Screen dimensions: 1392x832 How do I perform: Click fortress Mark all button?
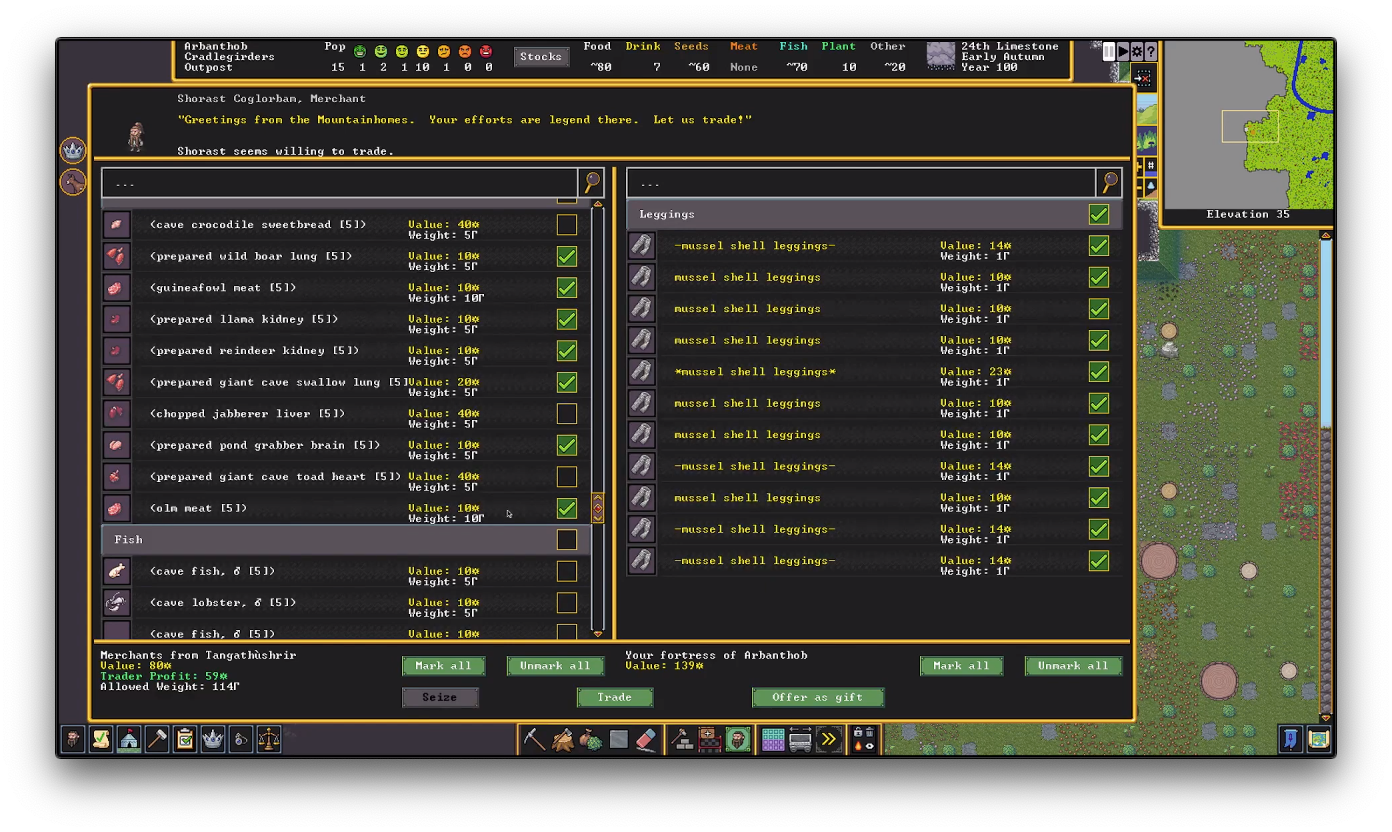coord(961,666)
